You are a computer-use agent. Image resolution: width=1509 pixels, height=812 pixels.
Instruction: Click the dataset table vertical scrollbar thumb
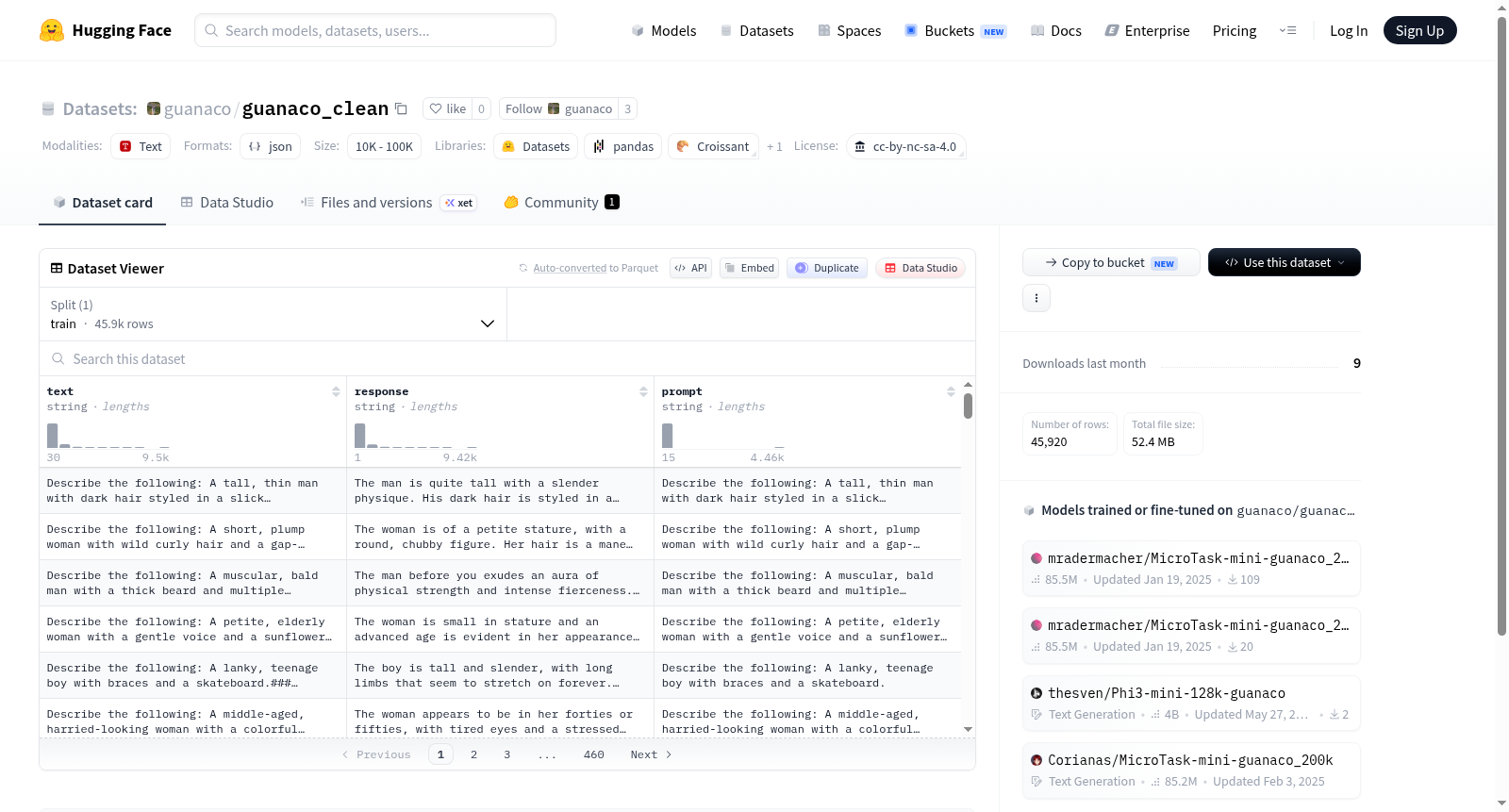point(968,406)
